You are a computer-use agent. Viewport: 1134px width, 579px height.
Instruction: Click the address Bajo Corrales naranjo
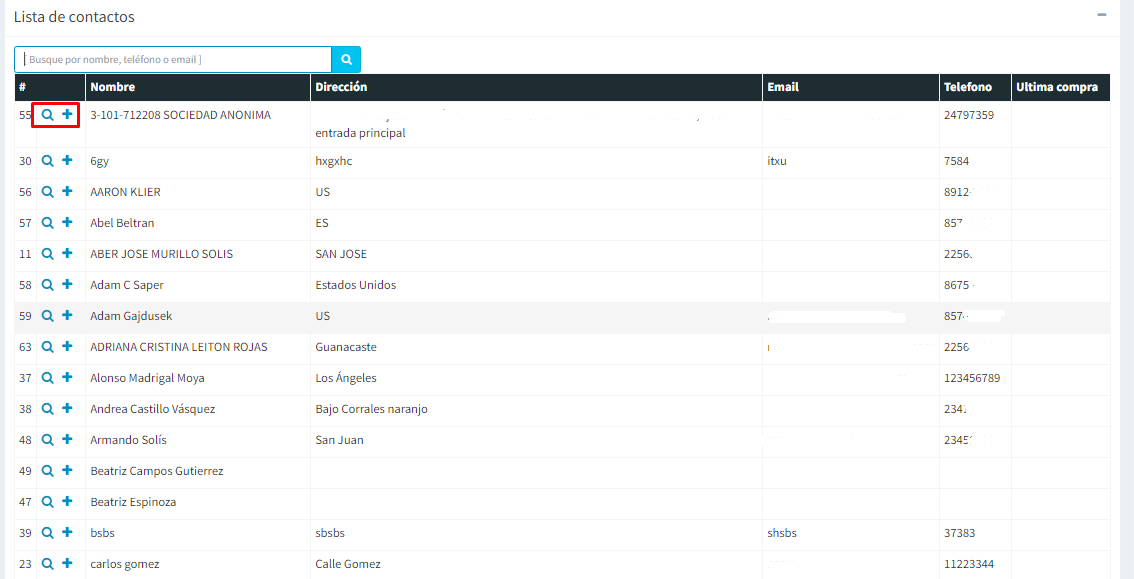click(x=372, y=409)
